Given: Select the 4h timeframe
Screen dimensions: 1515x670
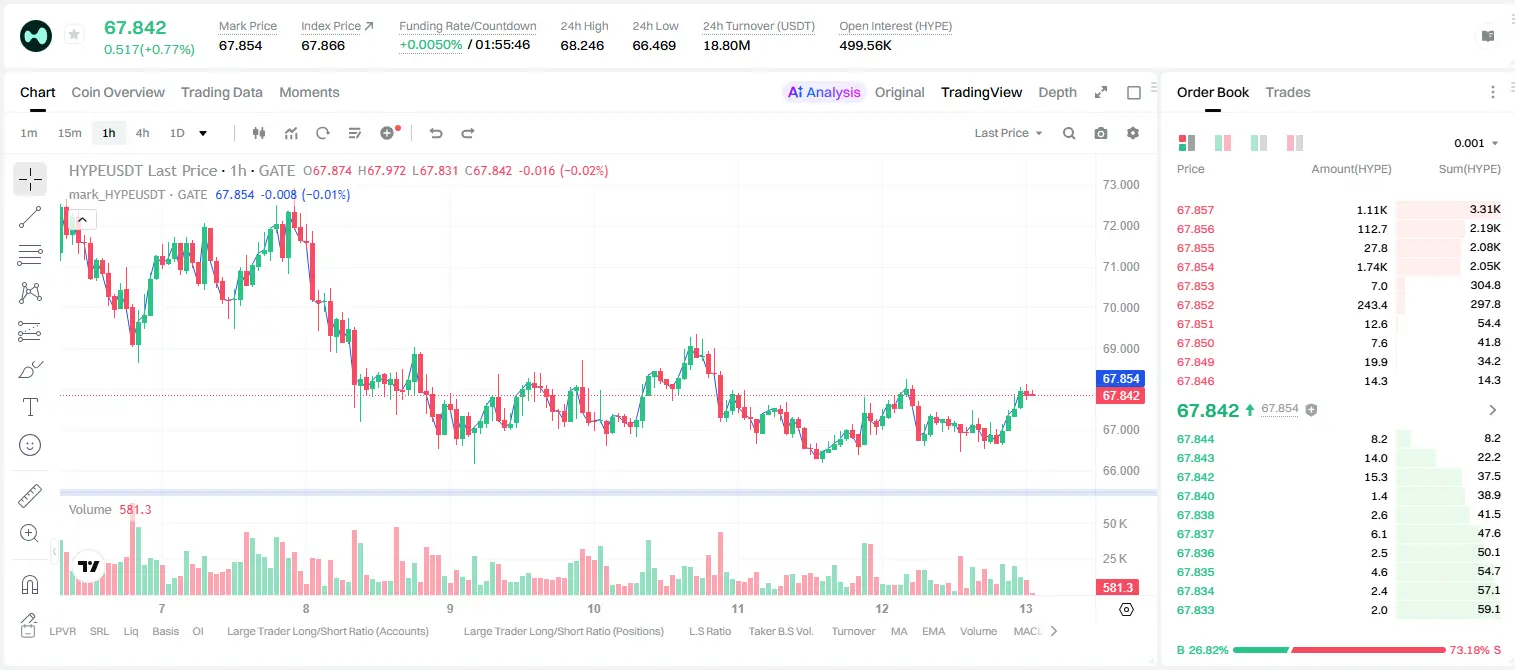Looking at the screenshot, I should click(143, 133).
